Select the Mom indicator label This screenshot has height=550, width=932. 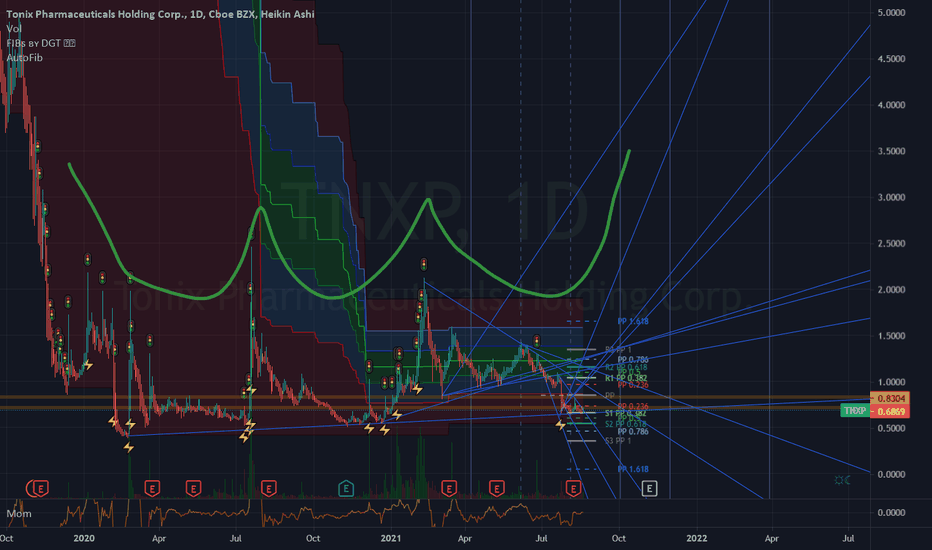pyautogui.click(x=19, y=513)
